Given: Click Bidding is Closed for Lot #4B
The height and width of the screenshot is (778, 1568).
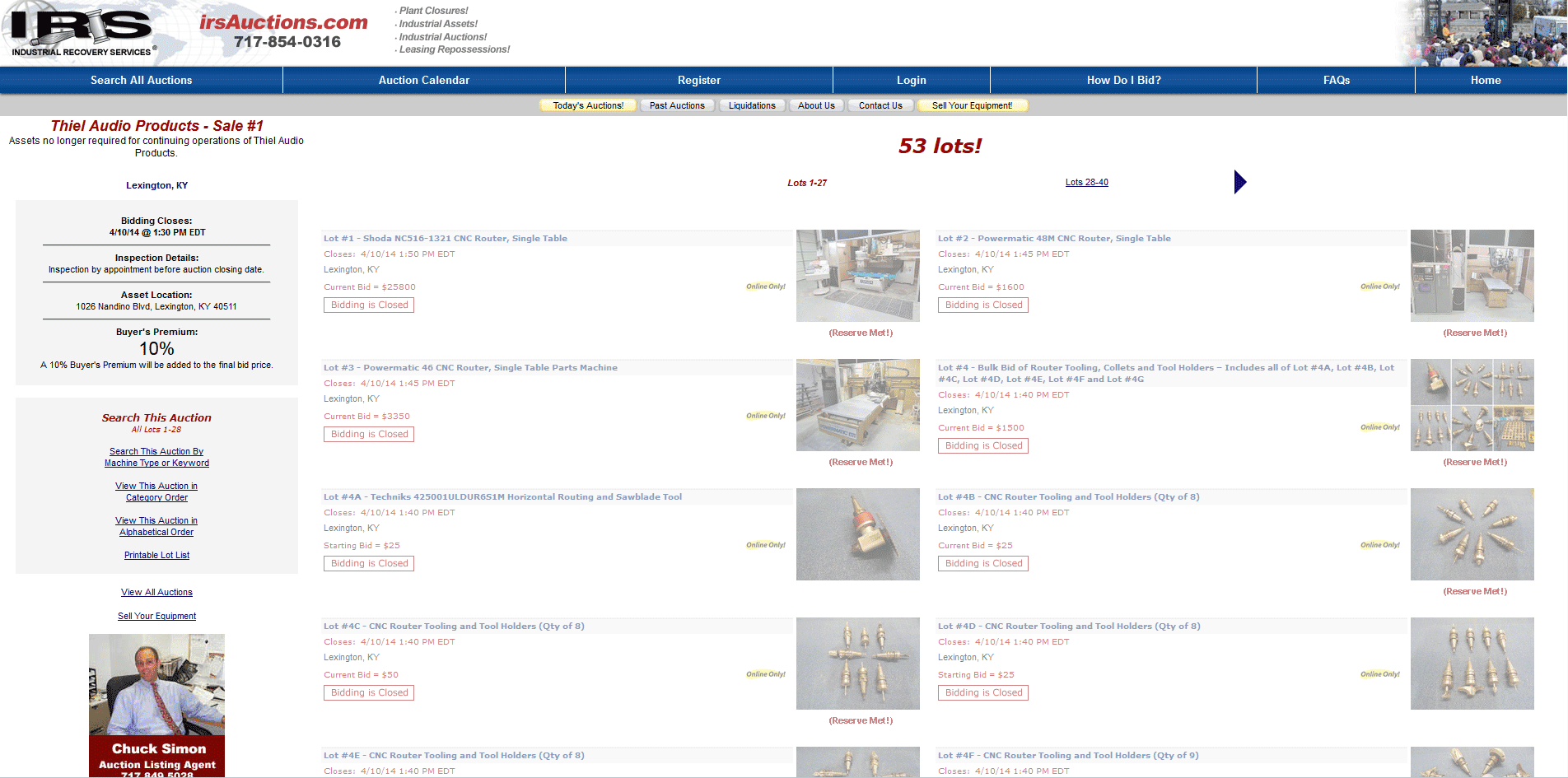Looking at the screenshot, I should 983,563.
